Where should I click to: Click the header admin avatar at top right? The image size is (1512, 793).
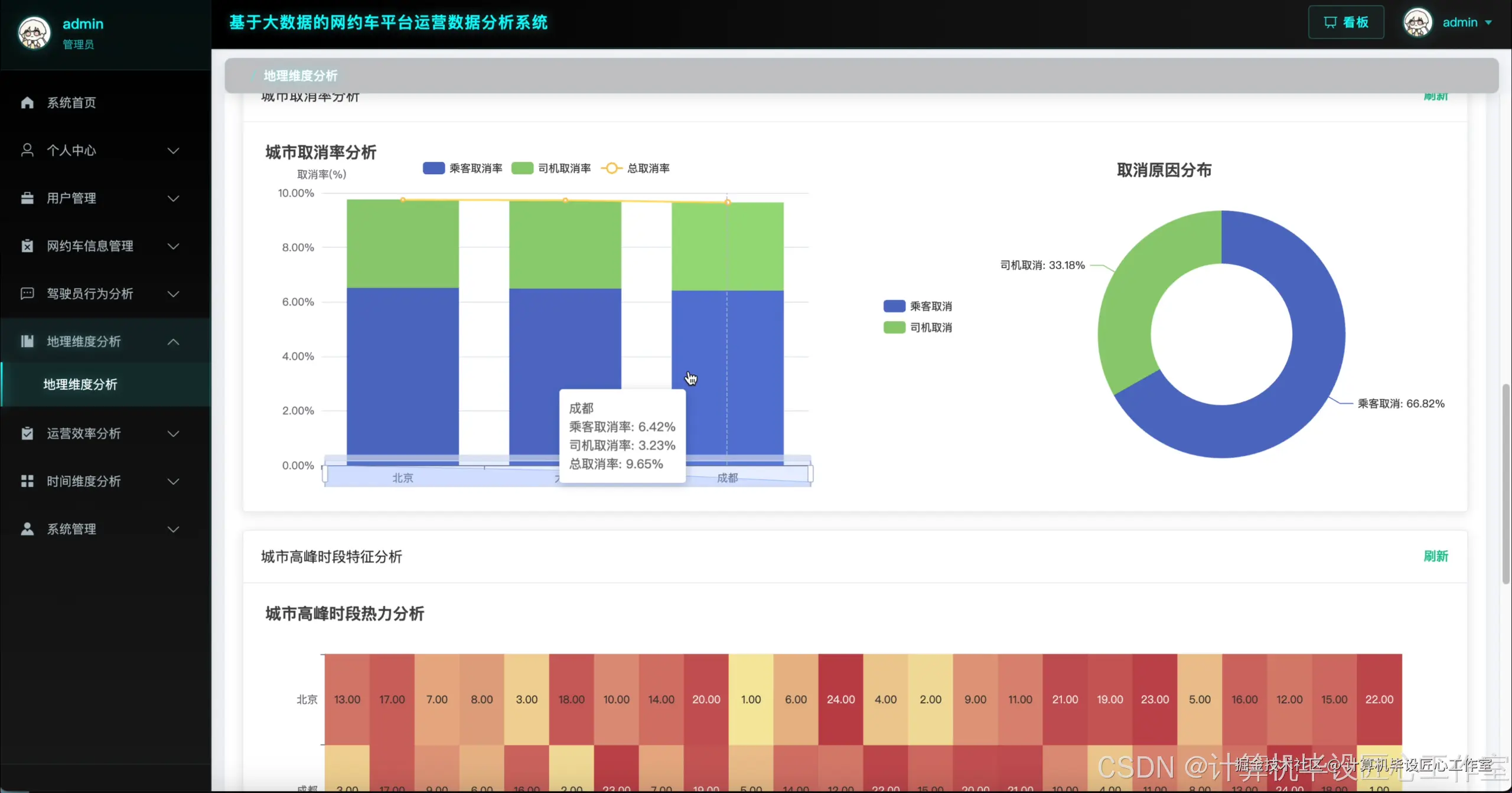click(1417, 22)
